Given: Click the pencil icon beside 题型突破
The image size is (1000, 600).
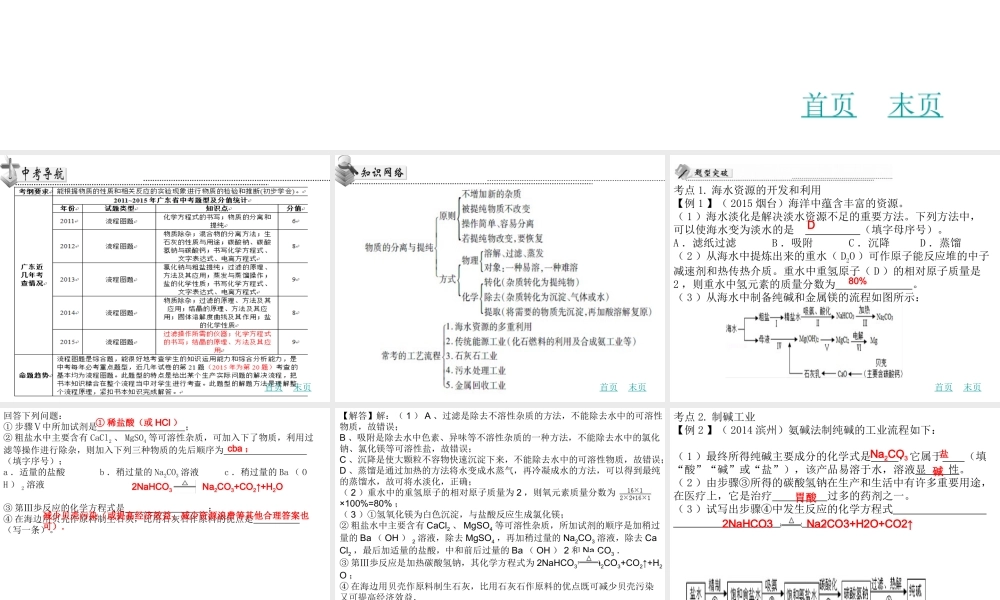Looking at the screenshot, I should (x=682, y=171).
